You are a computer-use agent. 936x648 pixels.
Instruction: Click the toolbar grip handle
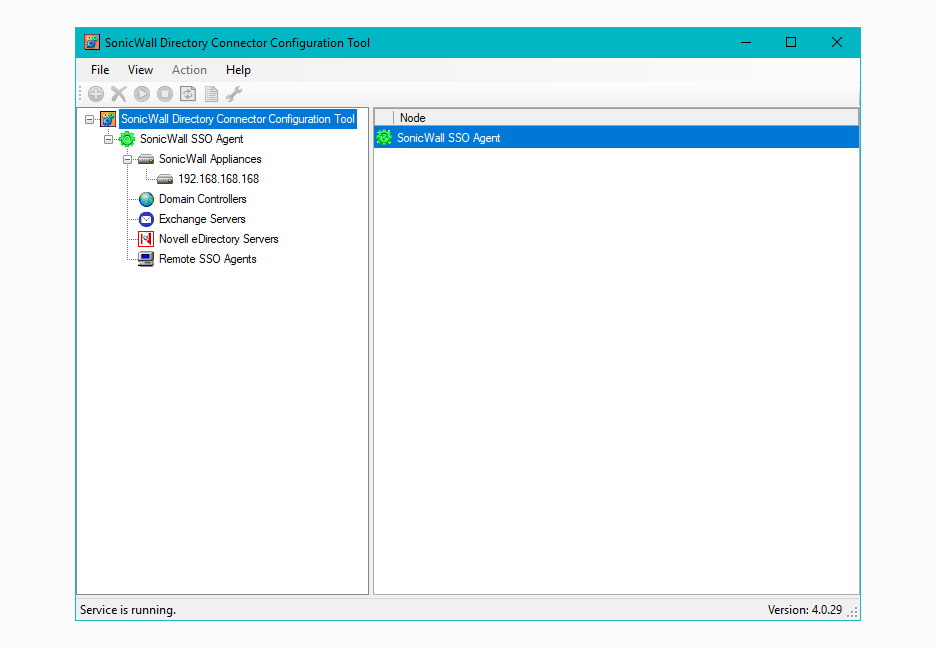click(80, 94)
